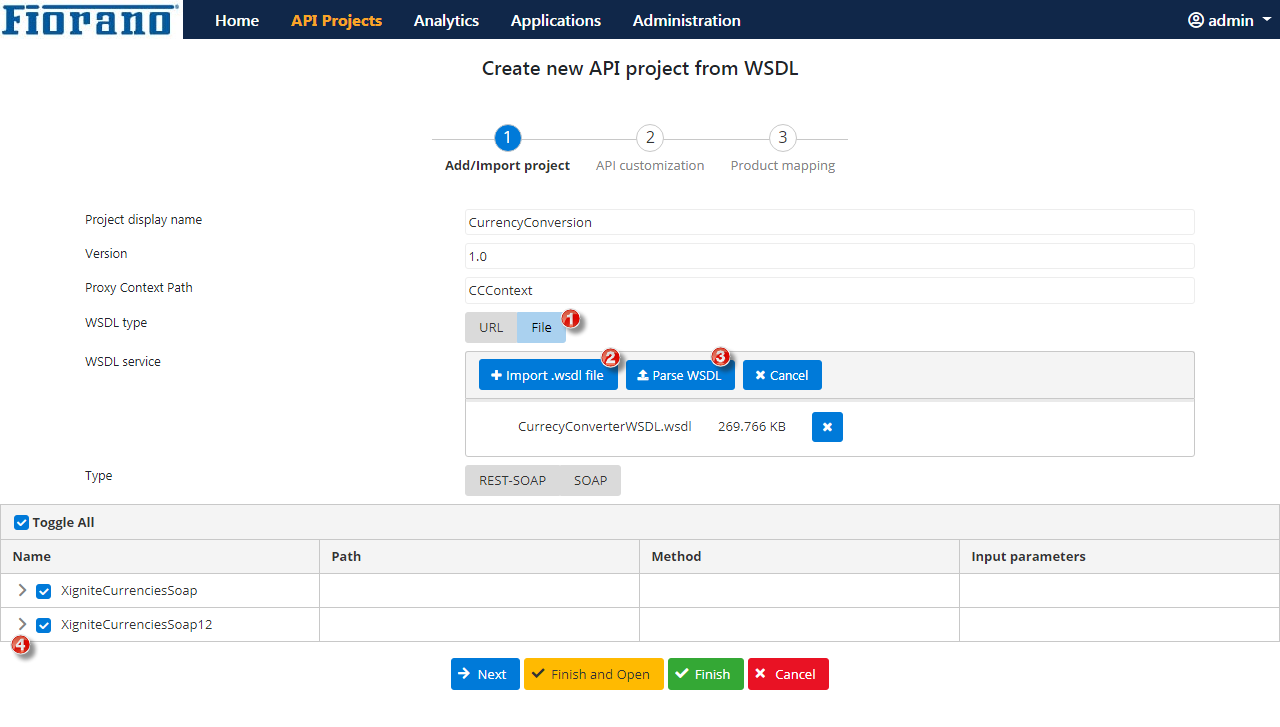The image size is (1280, 727).
Task: Uncheck the XigniteCurrenciesSoap12 checkbox
Action: 43,625
